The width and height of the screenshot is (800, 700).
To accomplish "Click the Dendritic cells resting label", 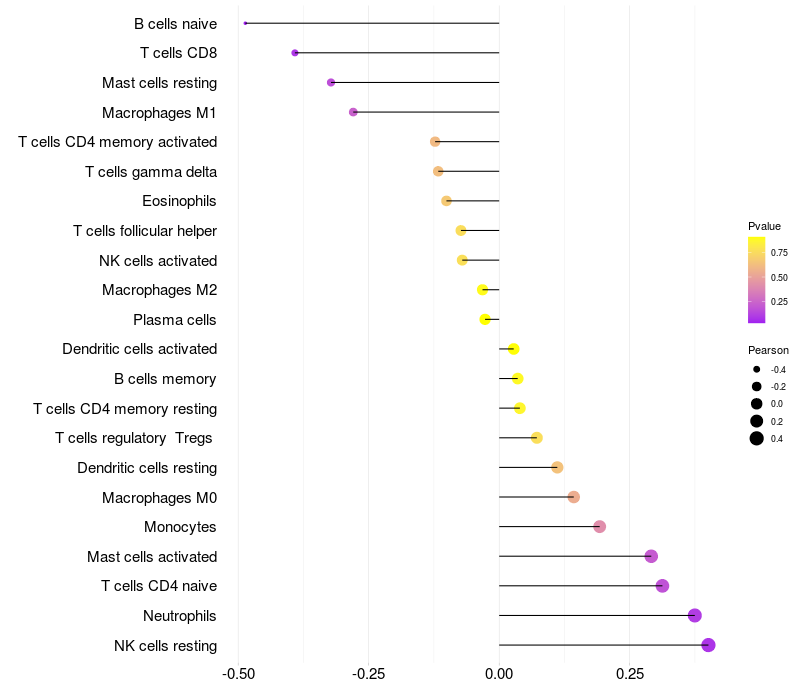I will [x=147, y=468].
